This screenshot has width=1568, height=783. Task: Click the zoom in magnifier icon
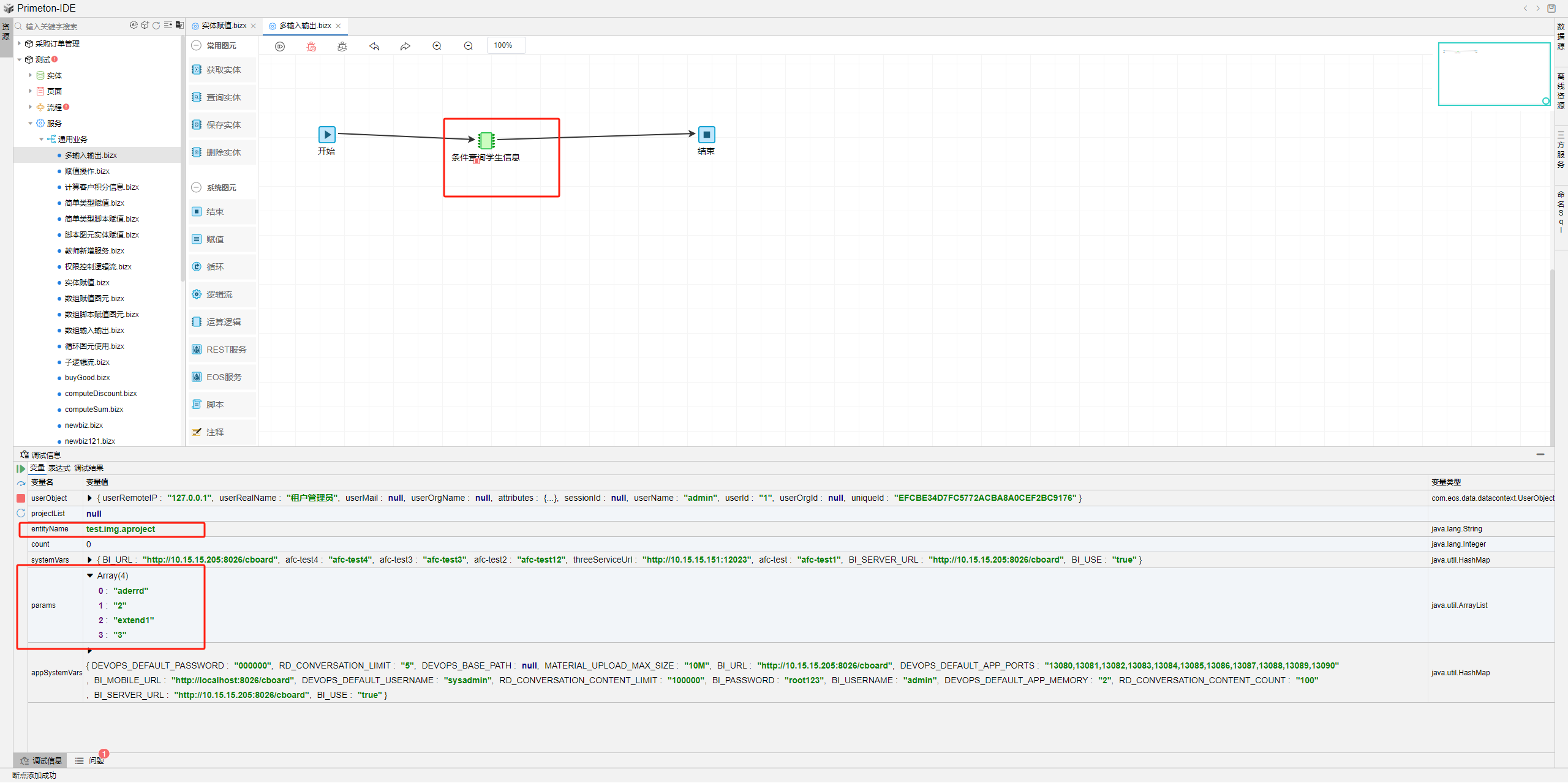click(x=437, y=46)
